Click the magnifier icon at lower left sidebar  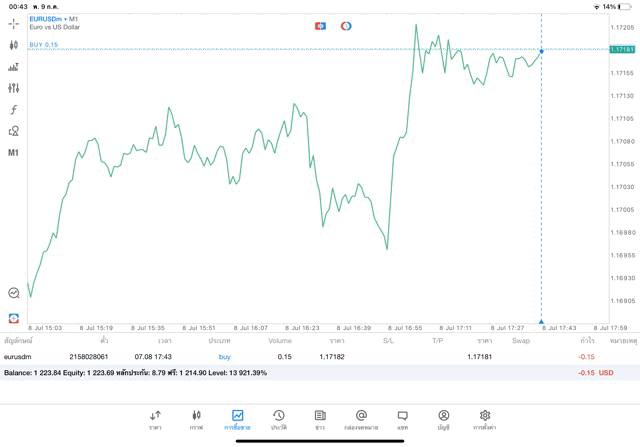(x=14, y=293)
